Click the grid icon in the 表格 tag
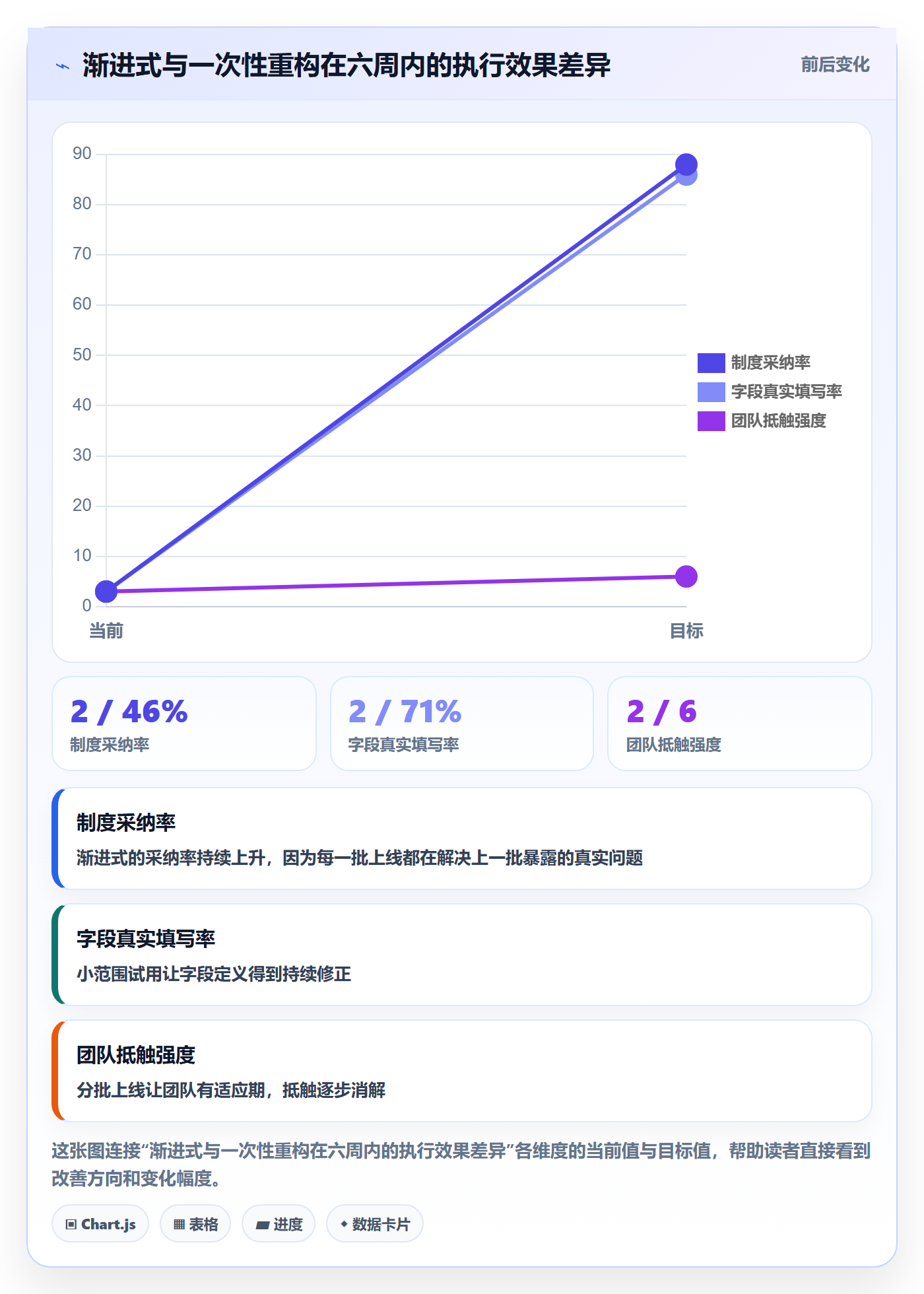Image resolution: width=924 pixels, height=1294 pixels. [179, 1225]
